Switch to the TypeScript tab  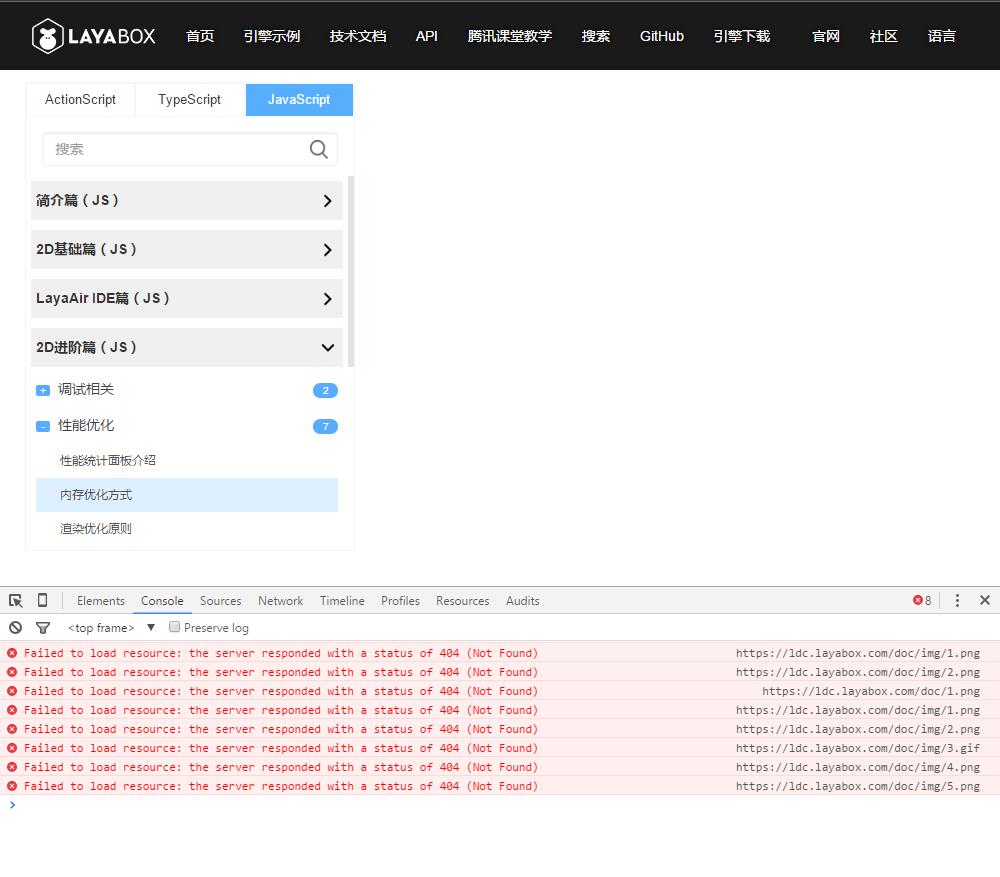click(189, 99)
